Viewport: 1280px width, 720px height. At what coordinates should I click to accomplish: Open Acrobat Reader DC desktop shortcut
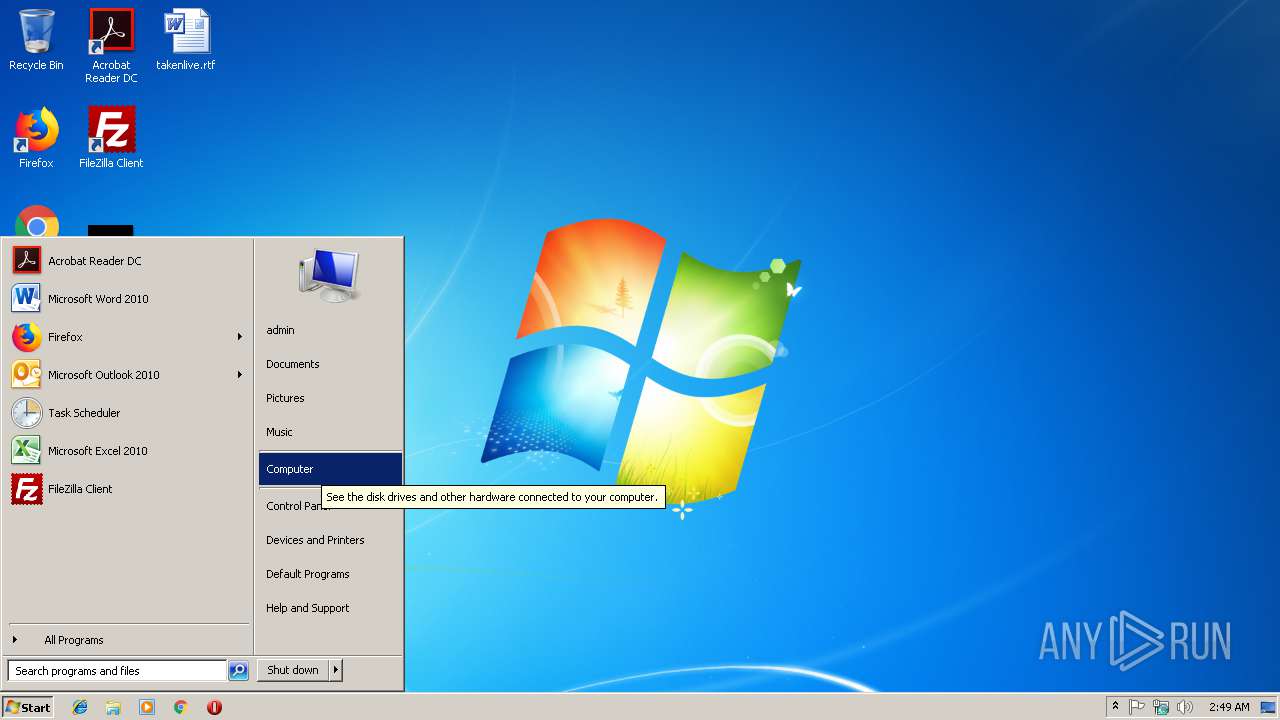click(111, 46)
